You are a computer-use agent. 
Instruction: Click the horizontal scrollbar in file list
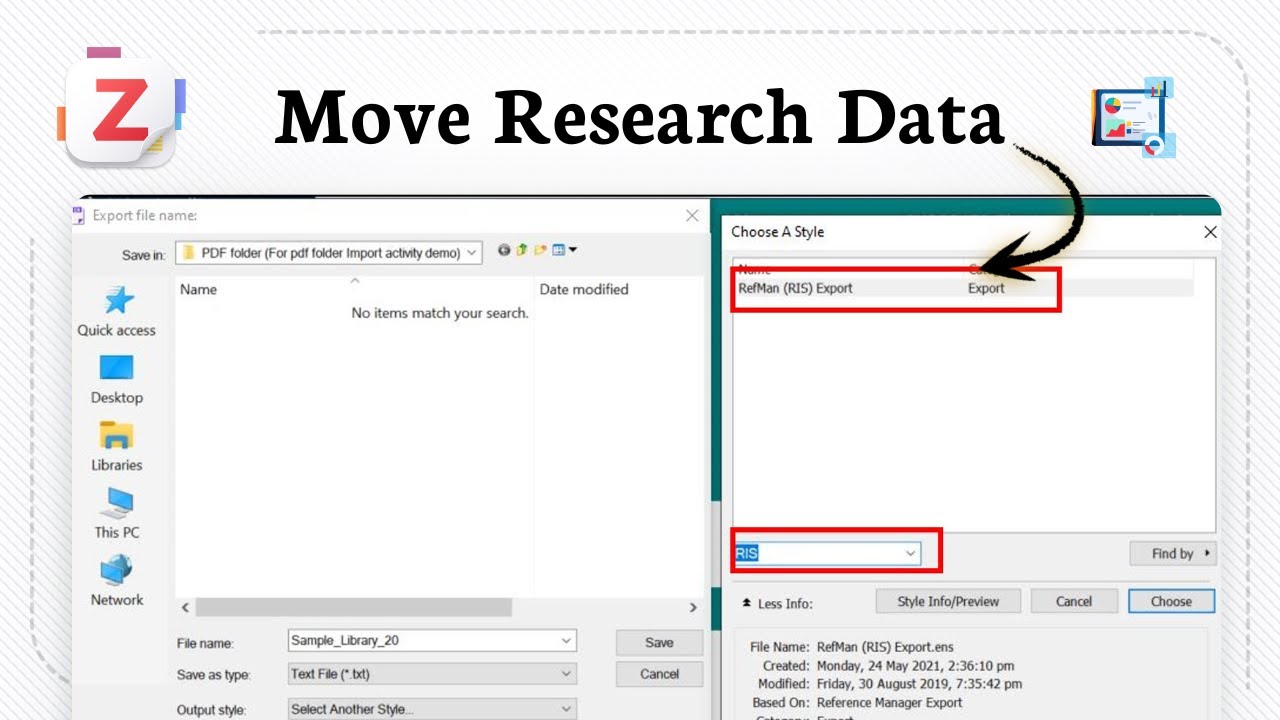[x=354, y=607]
